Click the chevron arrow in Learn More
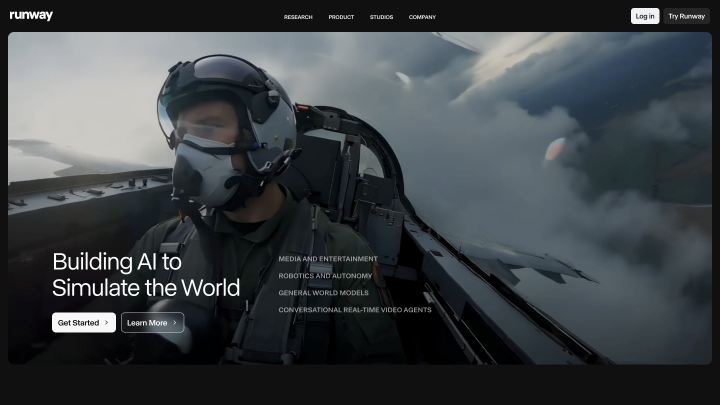 (x=174, y=323)
